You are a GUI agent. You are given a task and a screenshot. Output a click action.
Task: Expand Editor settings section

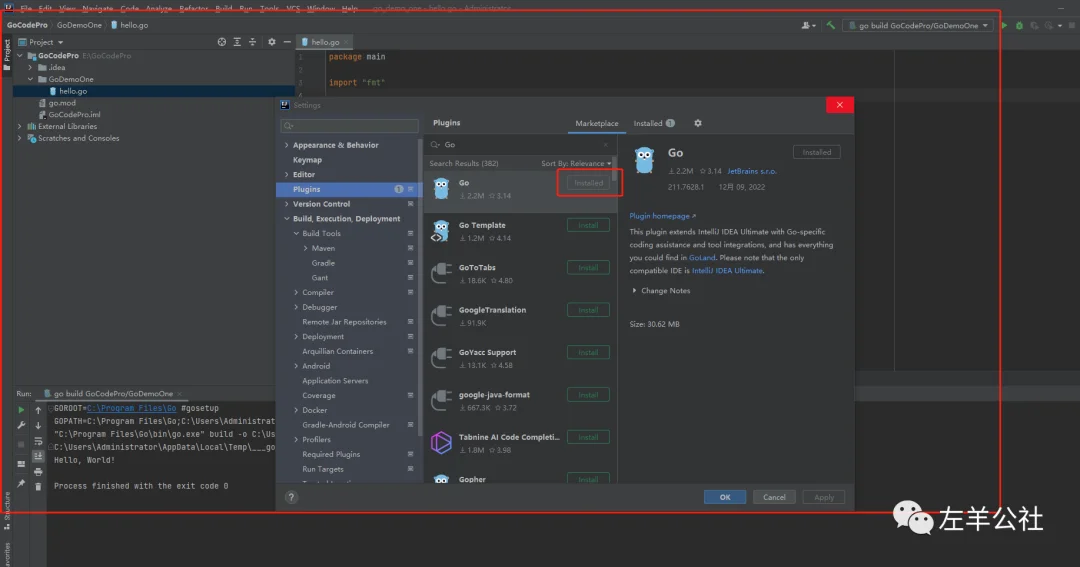[x=287, y=175]
